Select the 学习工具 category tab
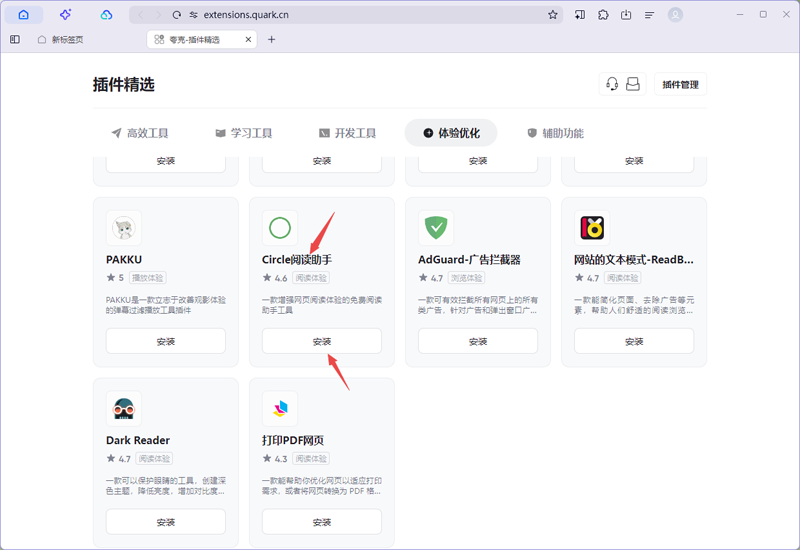 pyautogui.click(x=244, y=133)
